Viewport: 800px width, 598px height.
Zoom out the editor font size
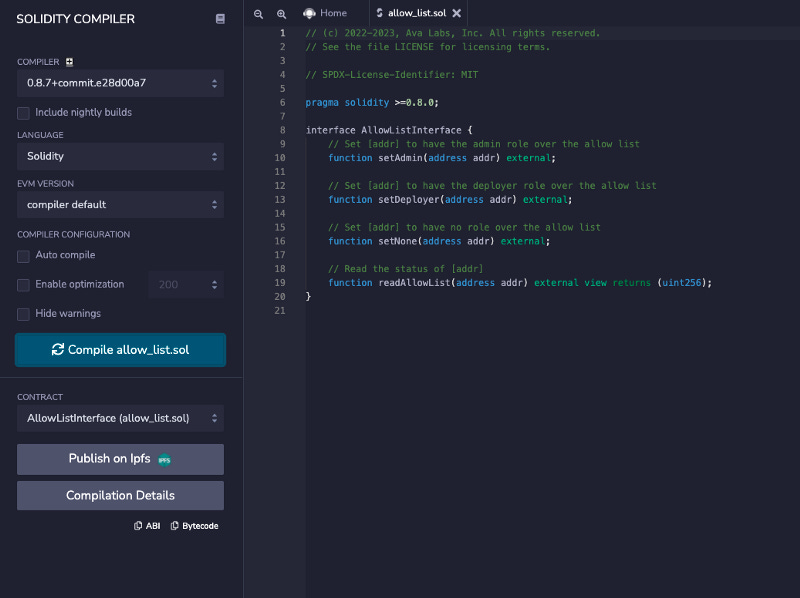click(x=259, y=14)
